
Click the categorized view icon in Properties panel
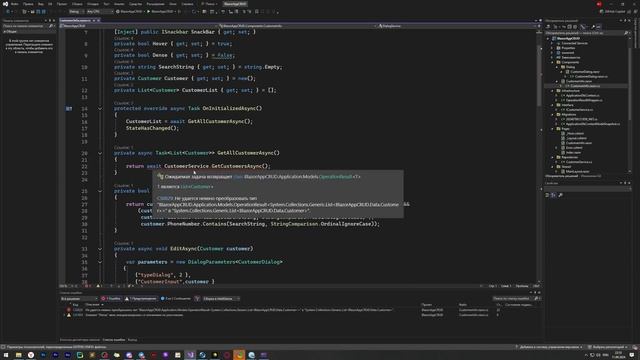coord(547,195)
